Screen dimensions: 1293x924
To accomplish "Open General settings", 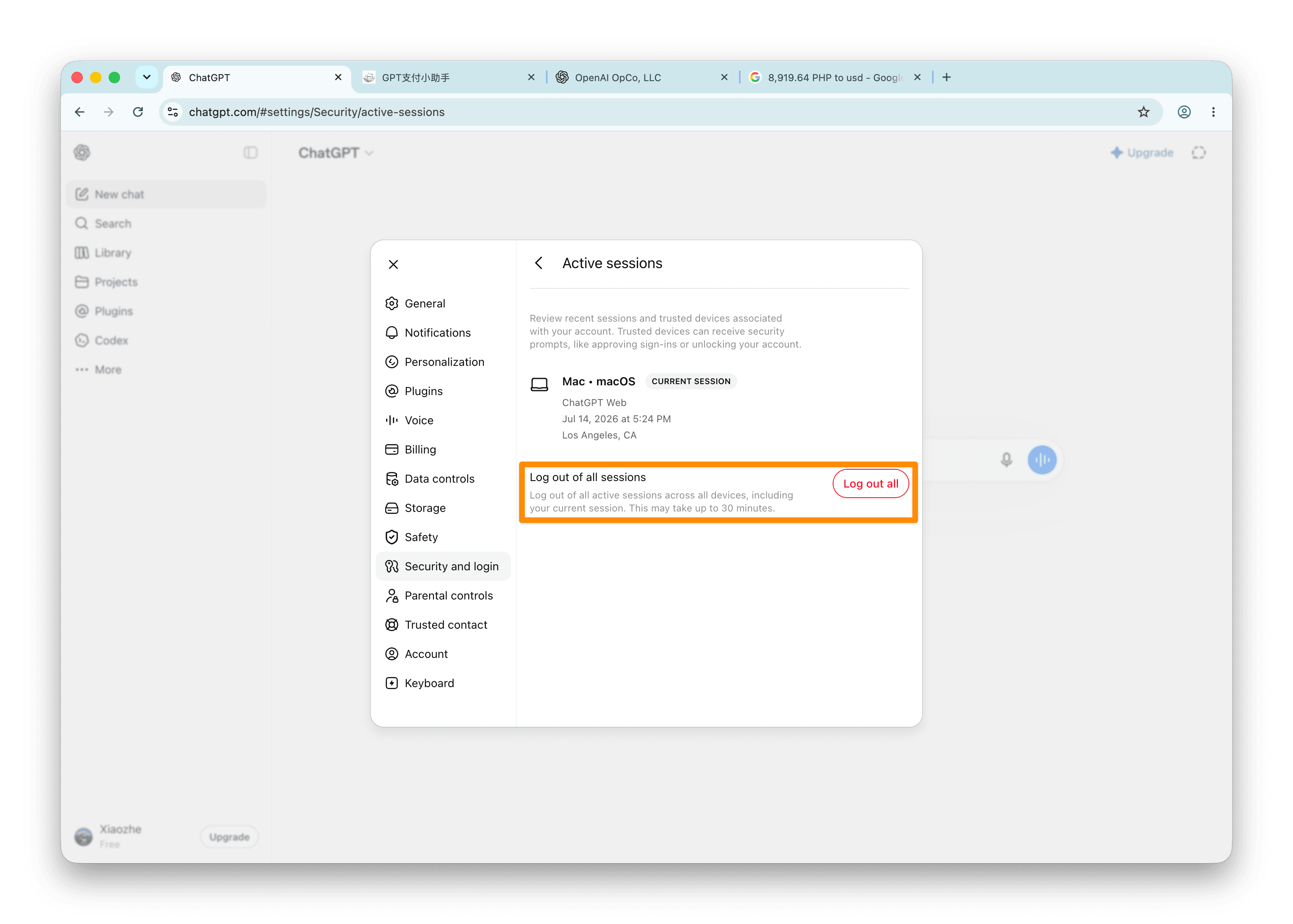I will tap(443, 303).
